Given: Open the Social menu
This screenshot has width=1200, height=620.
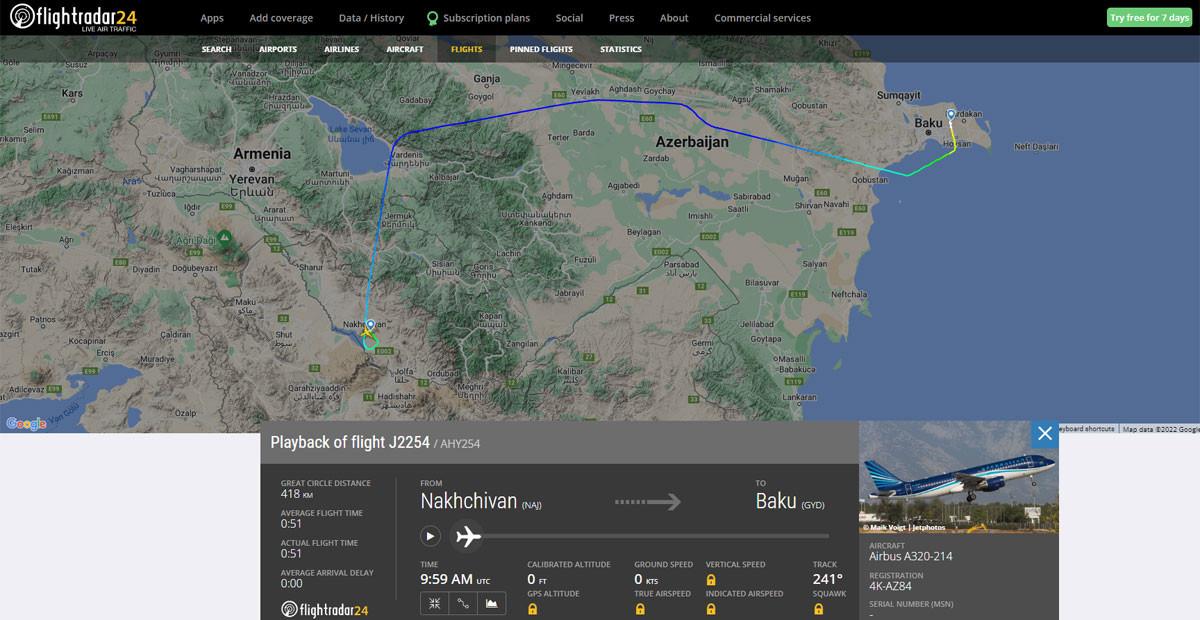Looking at the screenshot, I should (569, 18).
